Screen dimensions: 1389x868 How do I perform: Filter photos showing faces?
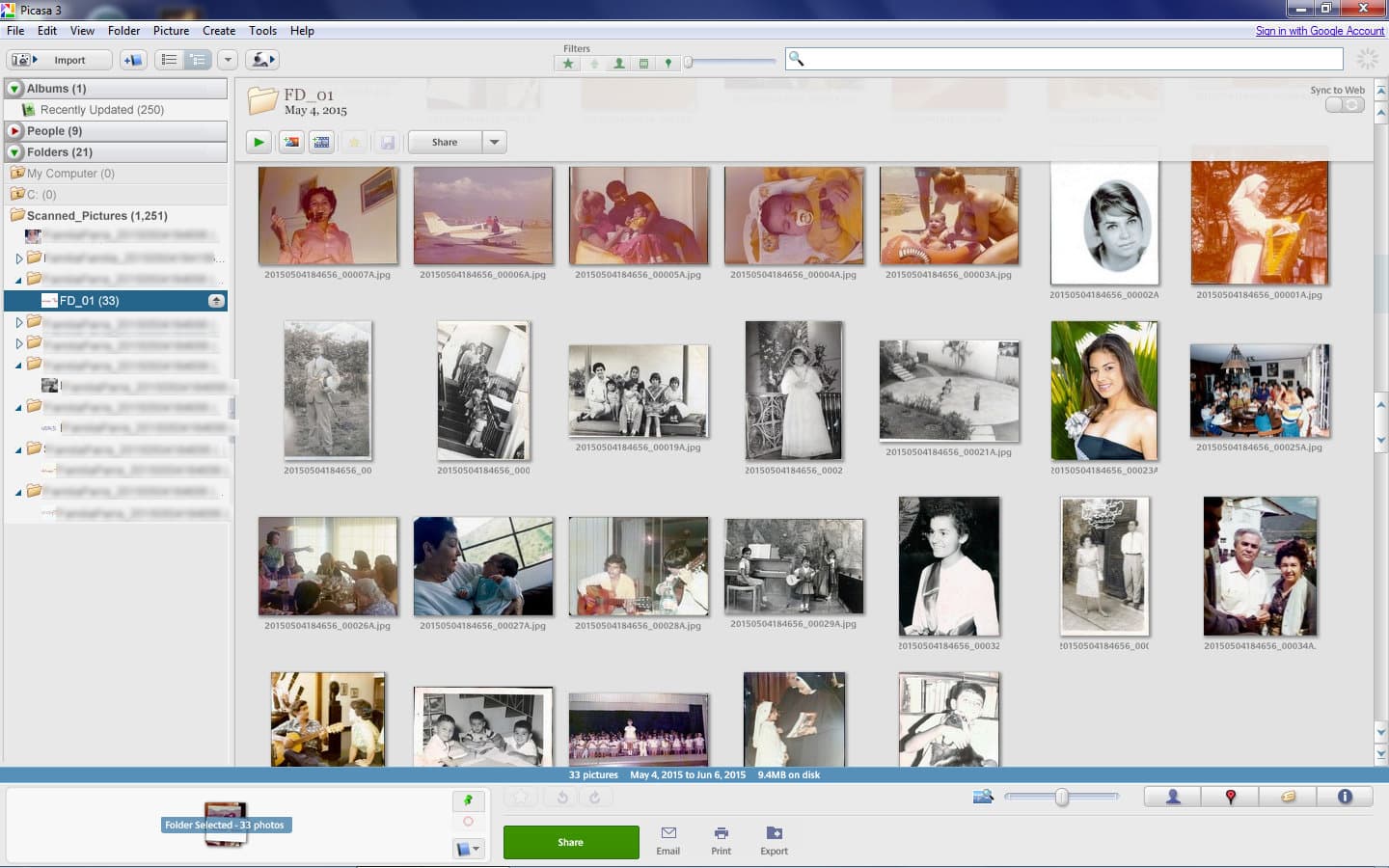[618, 63]
